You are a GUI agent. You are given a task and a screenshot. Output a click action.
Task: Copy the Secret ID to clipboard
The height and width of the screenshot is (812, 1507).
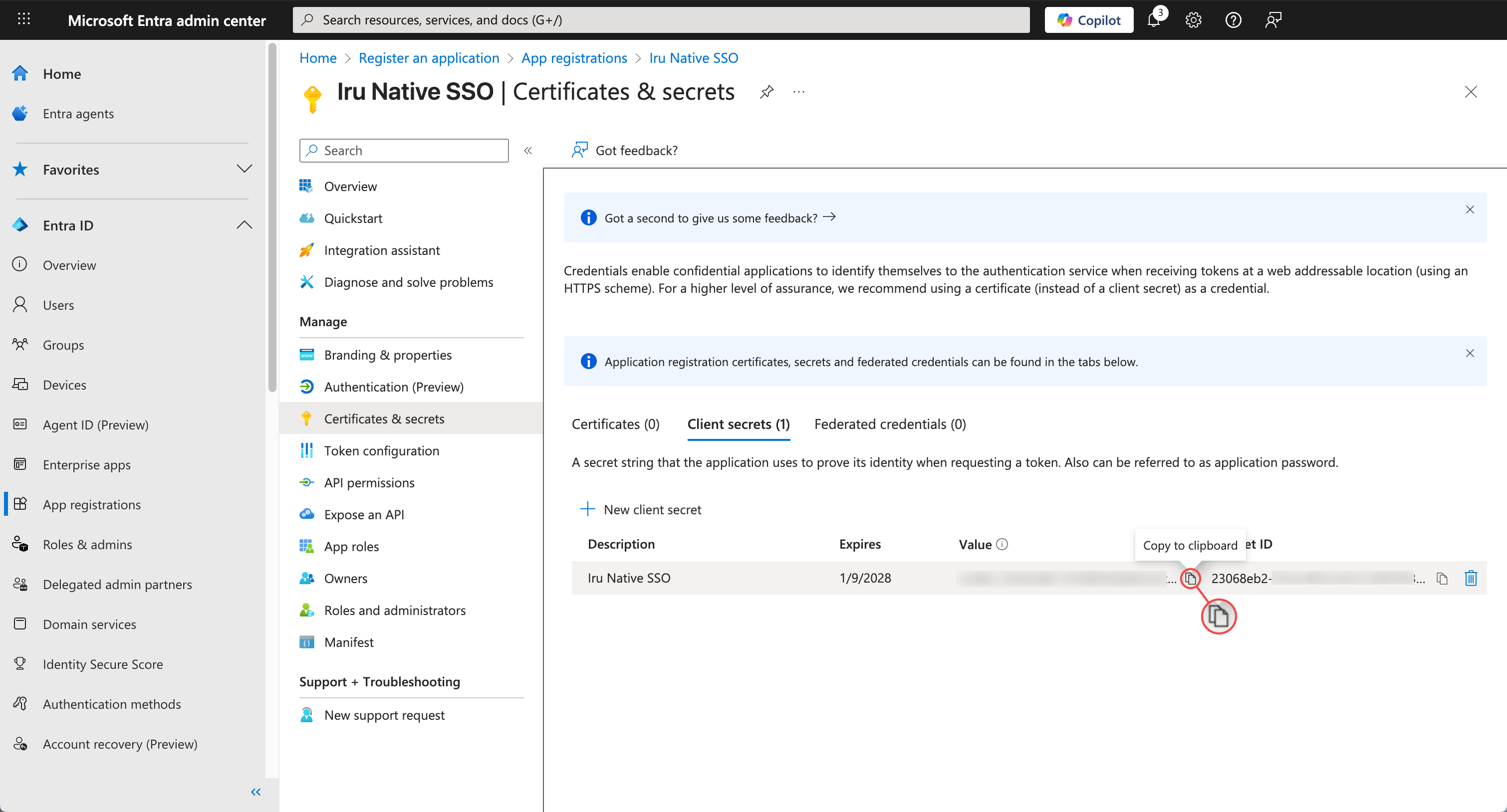[x=1442, y=578]
